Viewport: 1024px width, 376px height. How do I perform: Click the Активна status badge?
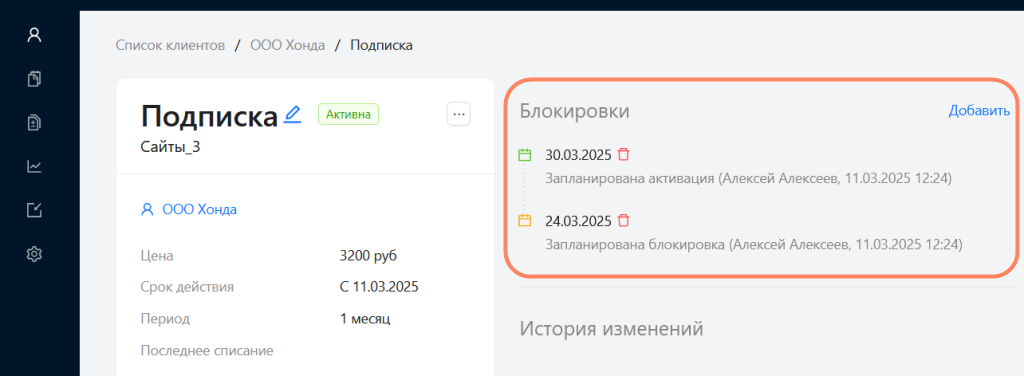pyautogui.click(x=348, y=114)
